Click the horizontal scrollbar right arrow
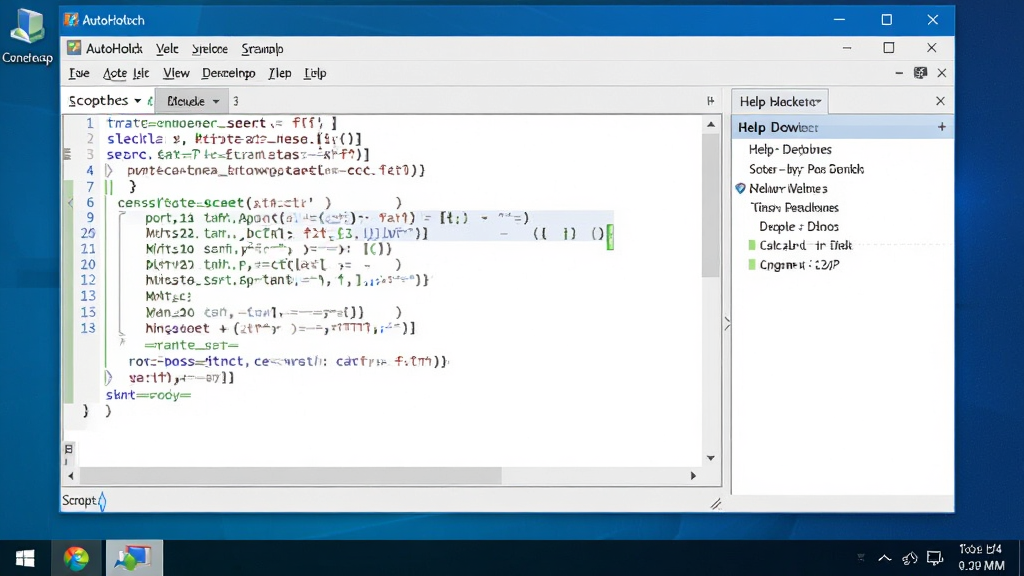Viewport: 1024px width, 576px height. click(693, 476)
